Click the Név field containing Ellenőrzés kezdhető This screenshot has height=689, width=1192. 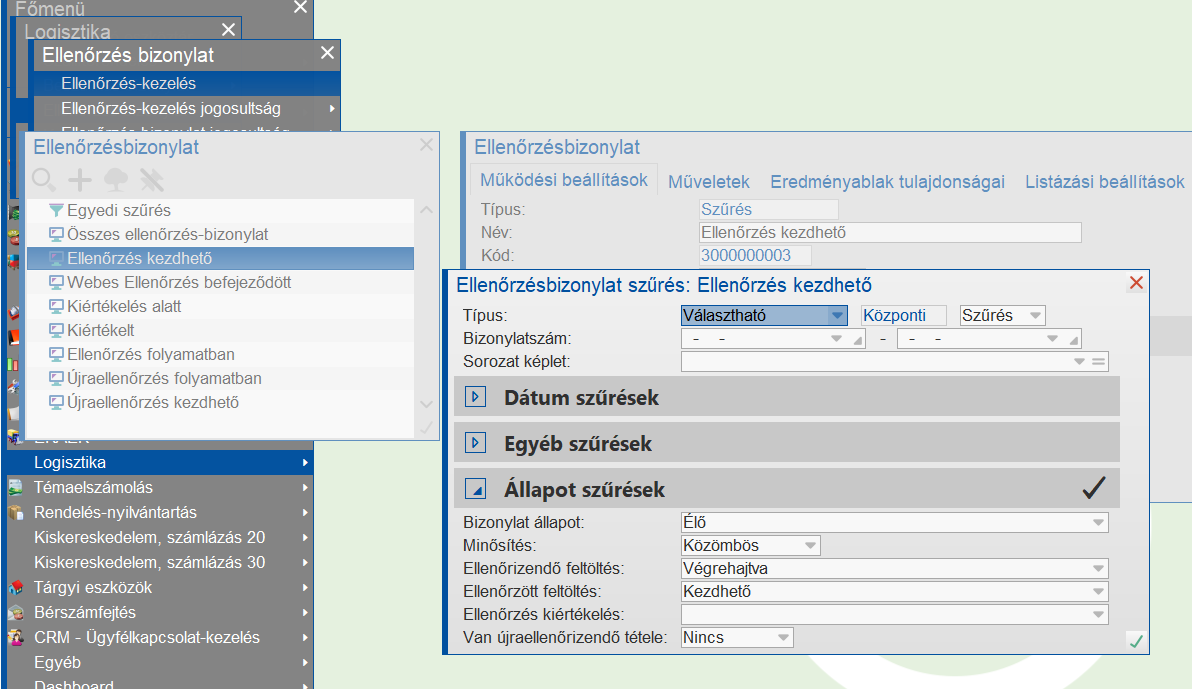[x=890, y=233]
